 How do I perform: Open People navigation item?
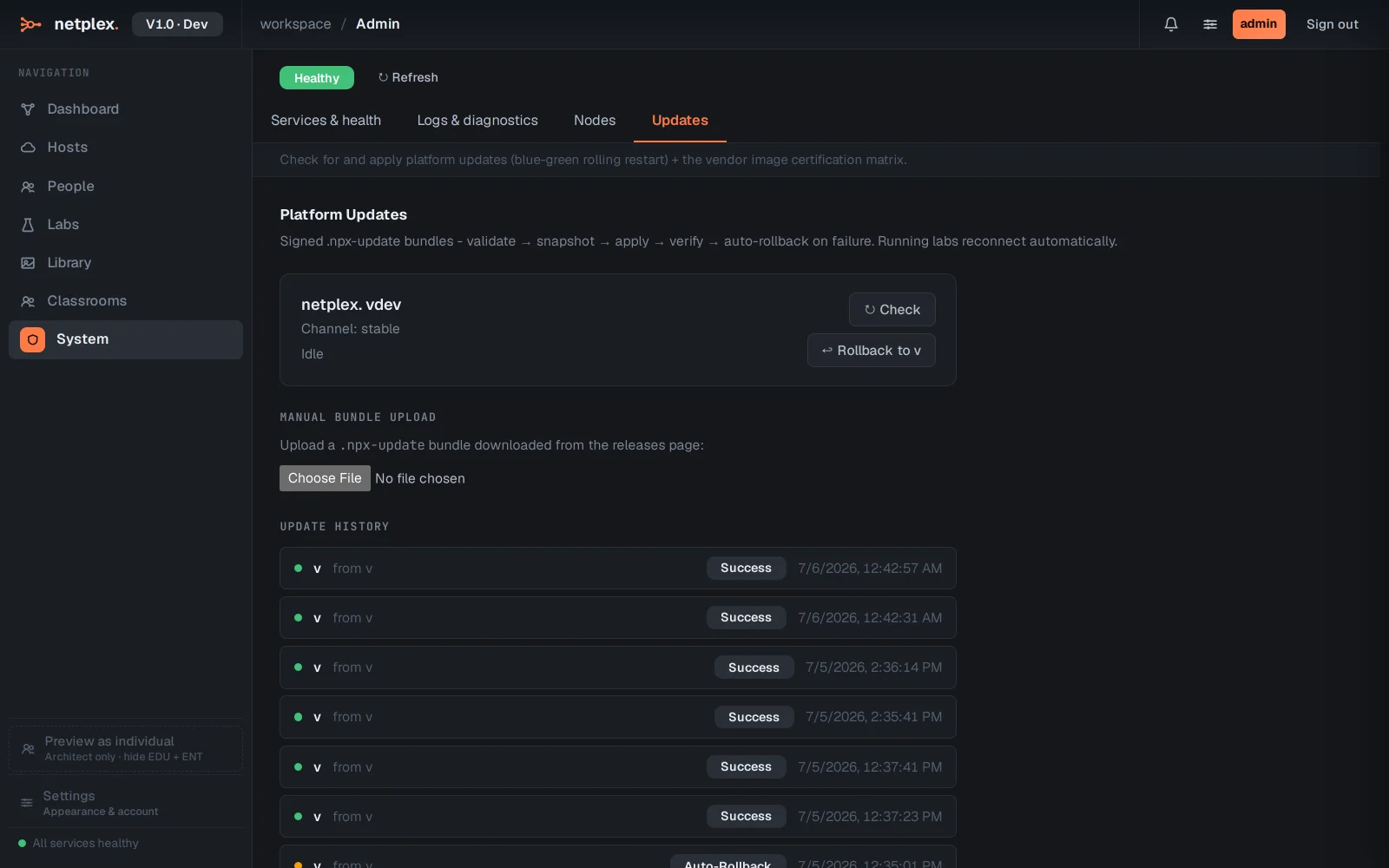(126, 187)
